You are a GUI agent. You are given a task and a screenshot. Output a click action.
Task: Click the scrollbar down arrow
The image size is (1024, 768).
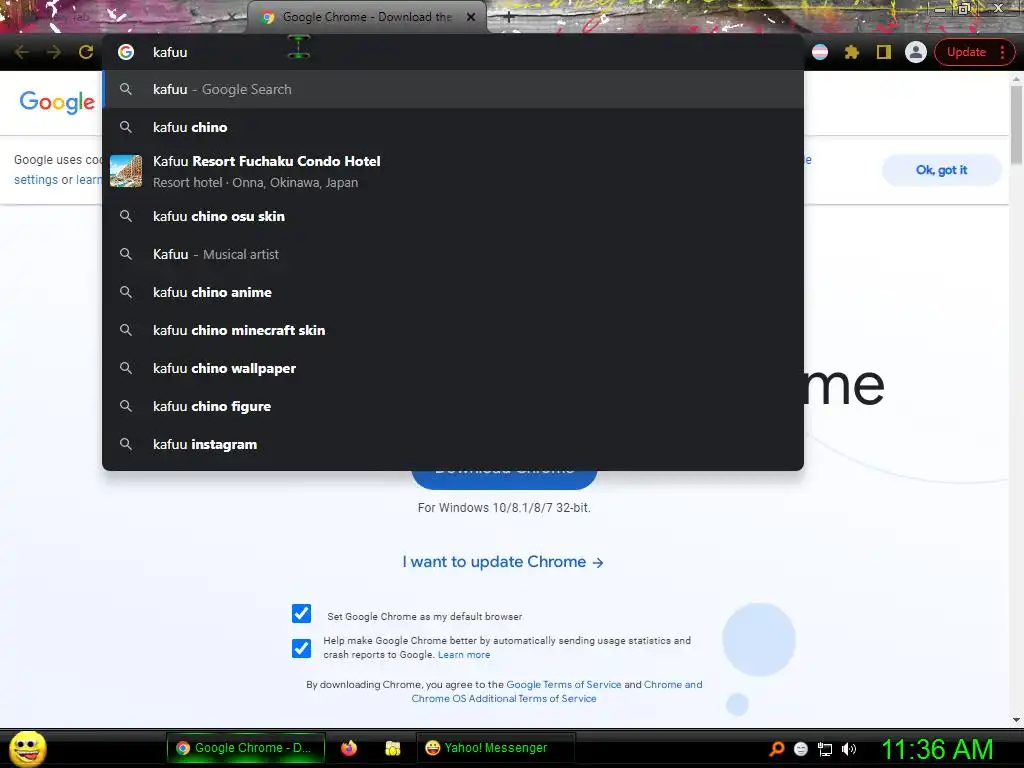(x=1016, y=720)
